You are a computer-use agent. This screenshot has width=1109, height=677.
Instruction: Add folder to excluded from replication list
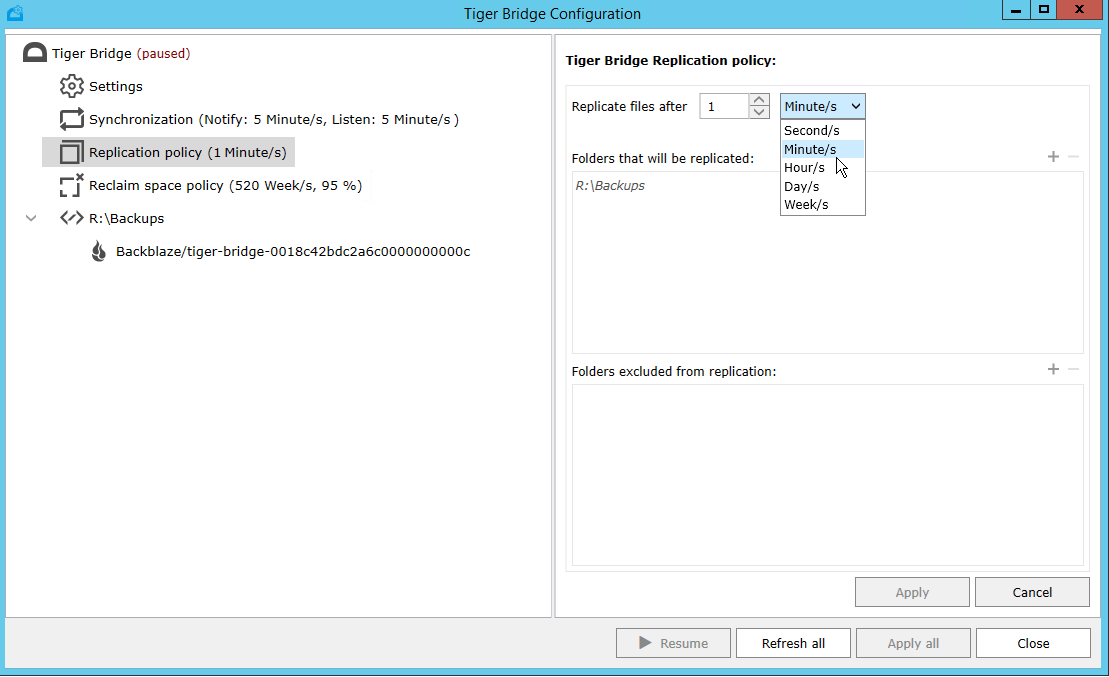pyautogui.click(x=1053, y=369)
